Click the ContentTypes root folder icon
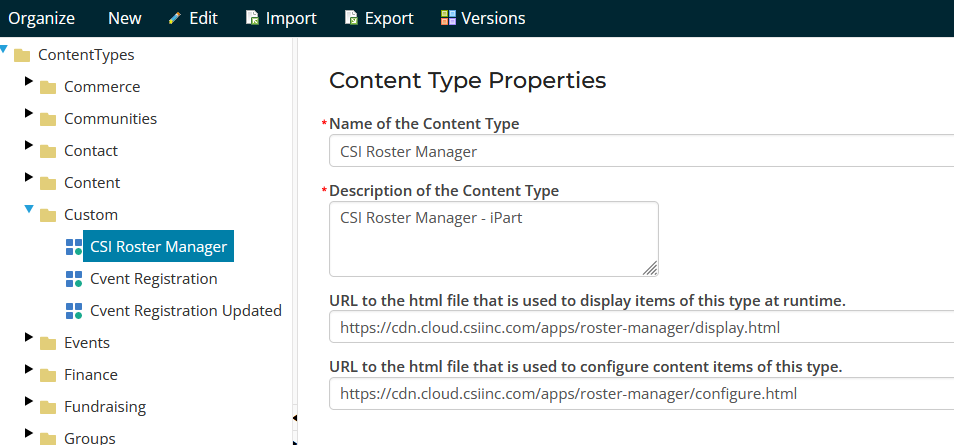The image size is (954, 445). click(22, 56)
